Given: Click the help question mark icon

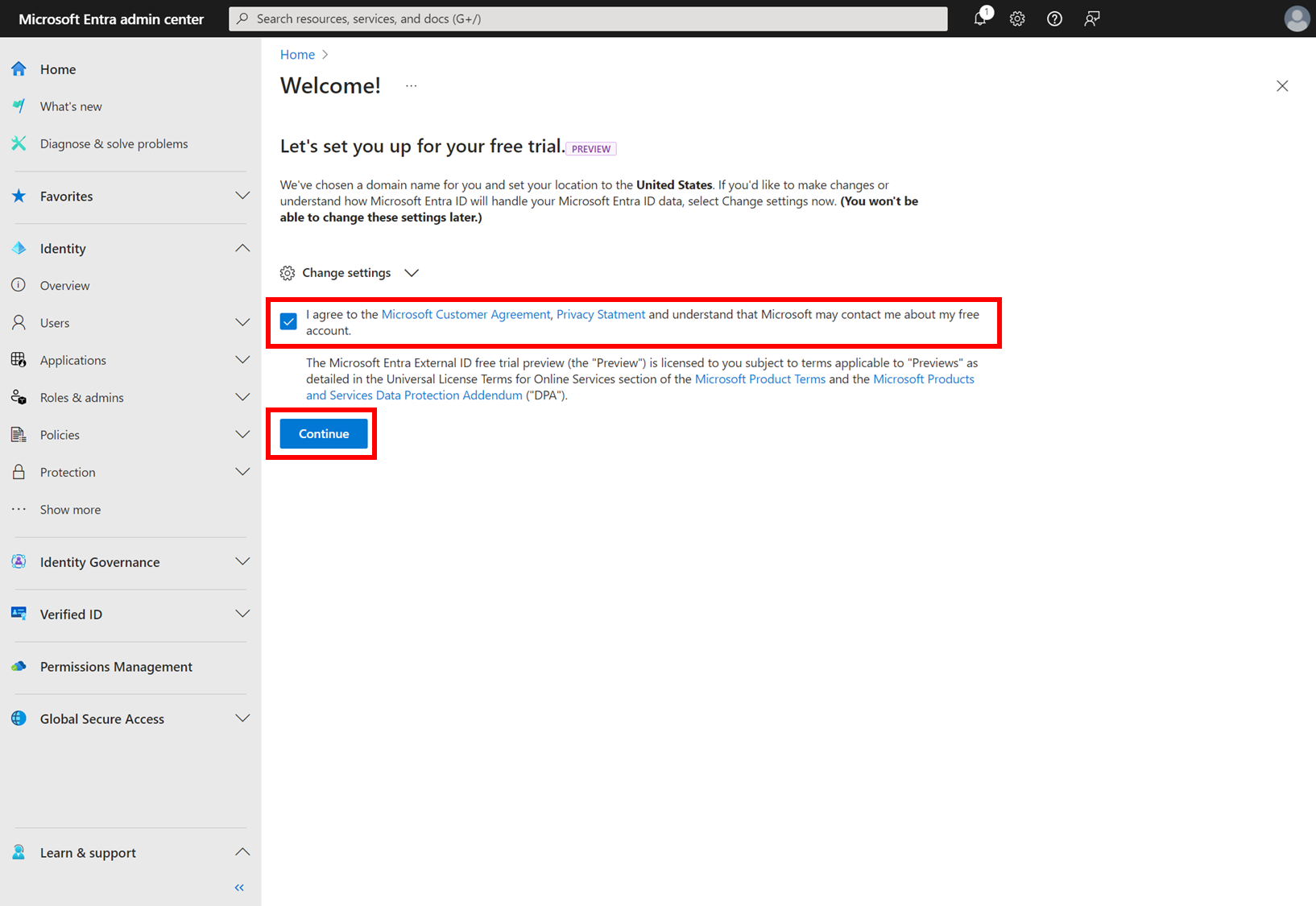Looking at the screenshot, I should (1054, 19).
